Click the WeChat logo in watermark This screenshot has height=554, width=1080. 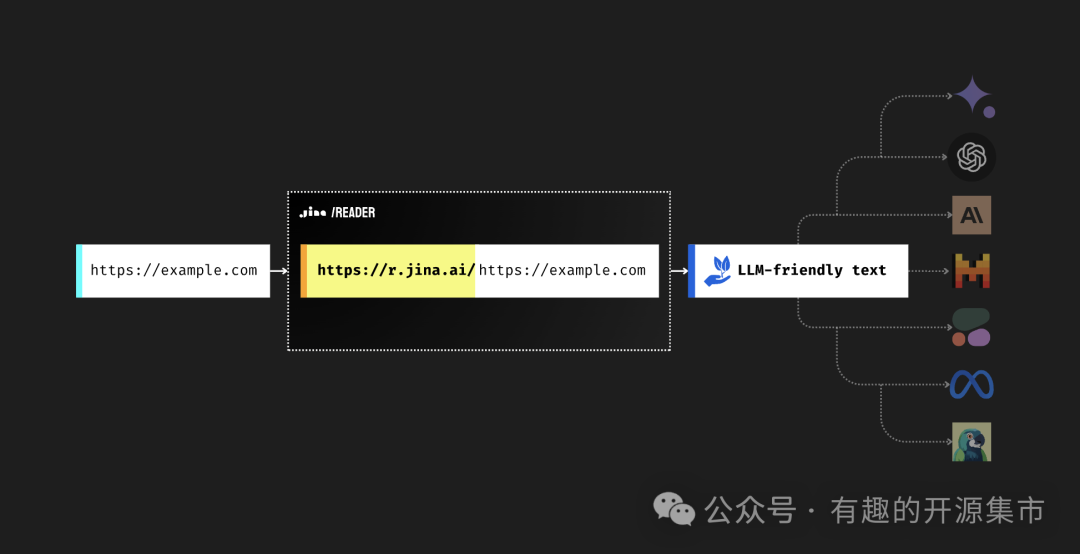click(674, 509)
